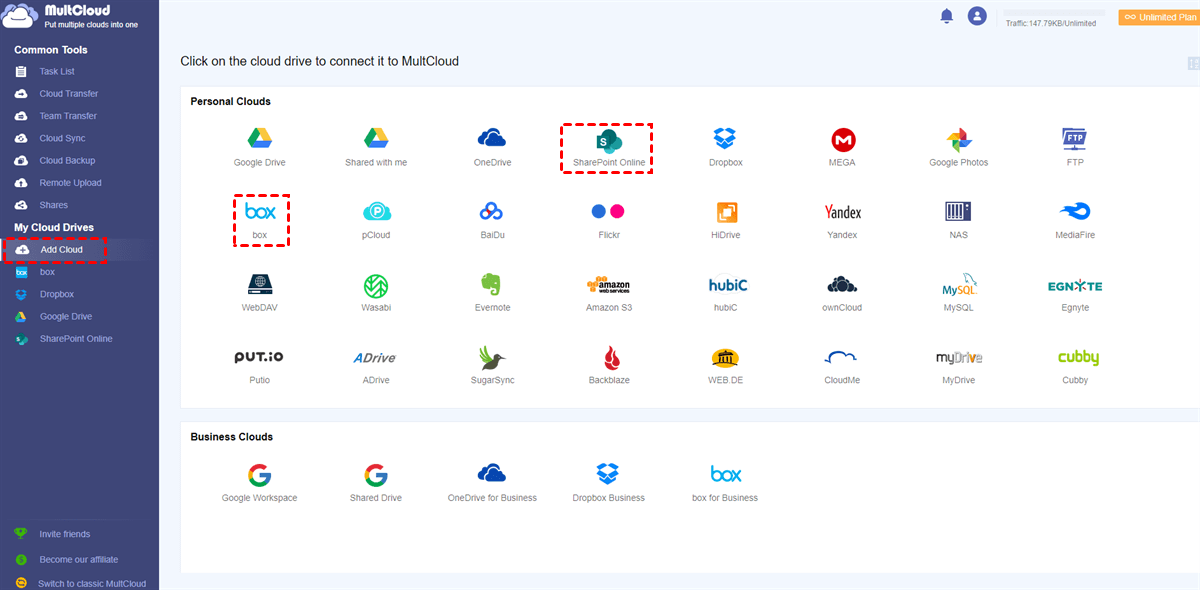Add Amazon S3 storage
The width and height of the screenshot is (1200, 590).
pyautogui.click(x=608, y=294)
